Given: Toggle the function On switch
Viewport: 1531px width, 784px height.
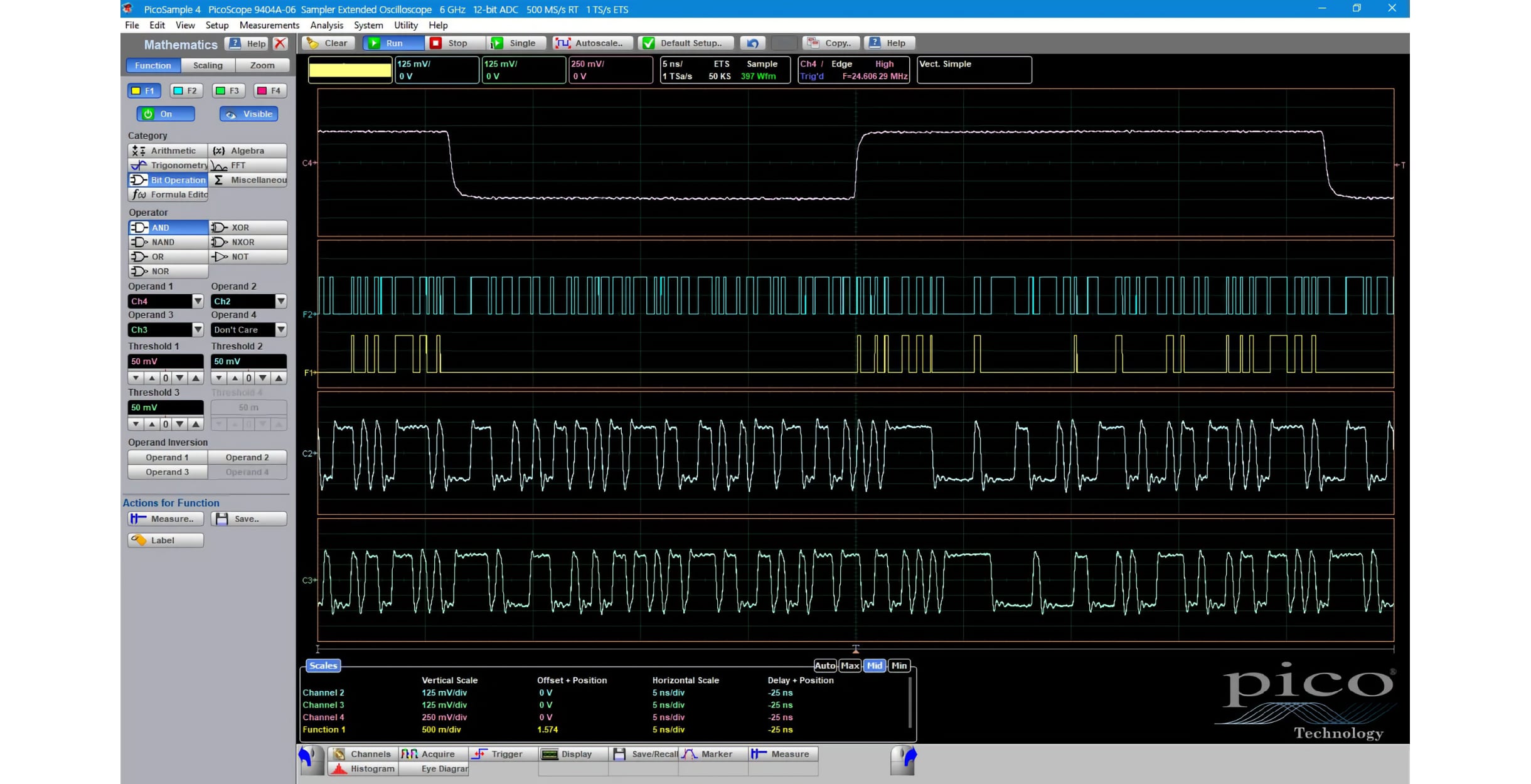Looking at the screenshot, I should 166,114.
